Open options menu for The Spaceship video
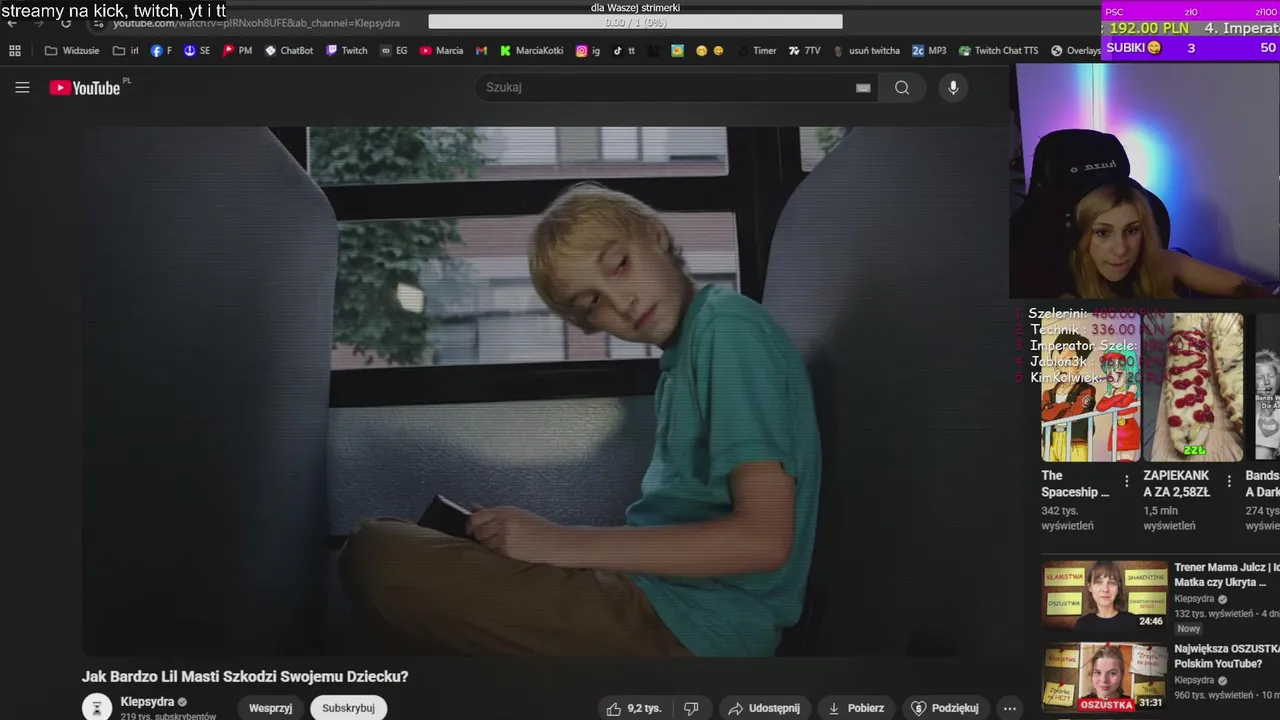 click(x=1127, y=481)
